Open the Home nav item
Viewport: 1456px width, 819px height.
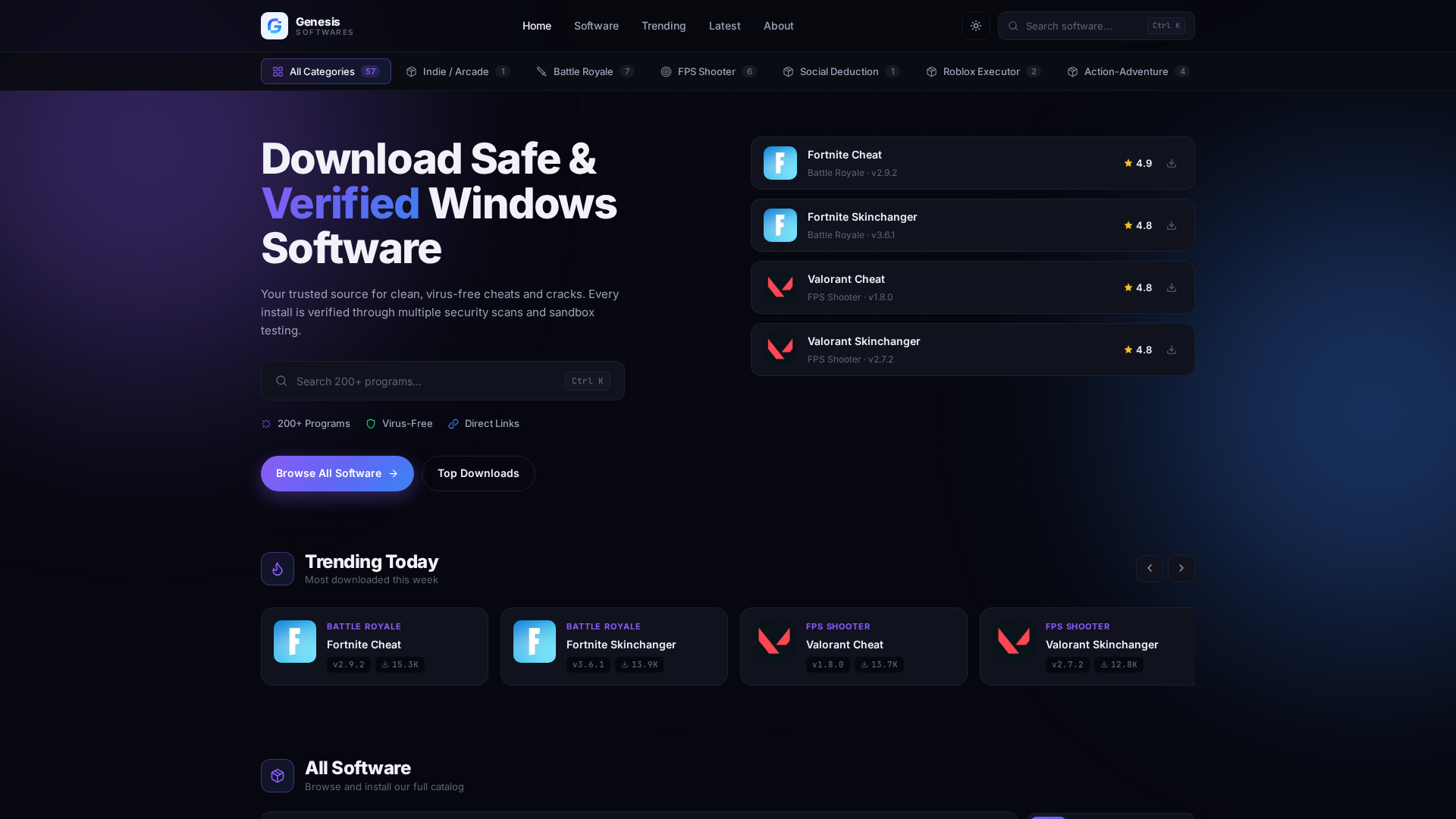537,26
